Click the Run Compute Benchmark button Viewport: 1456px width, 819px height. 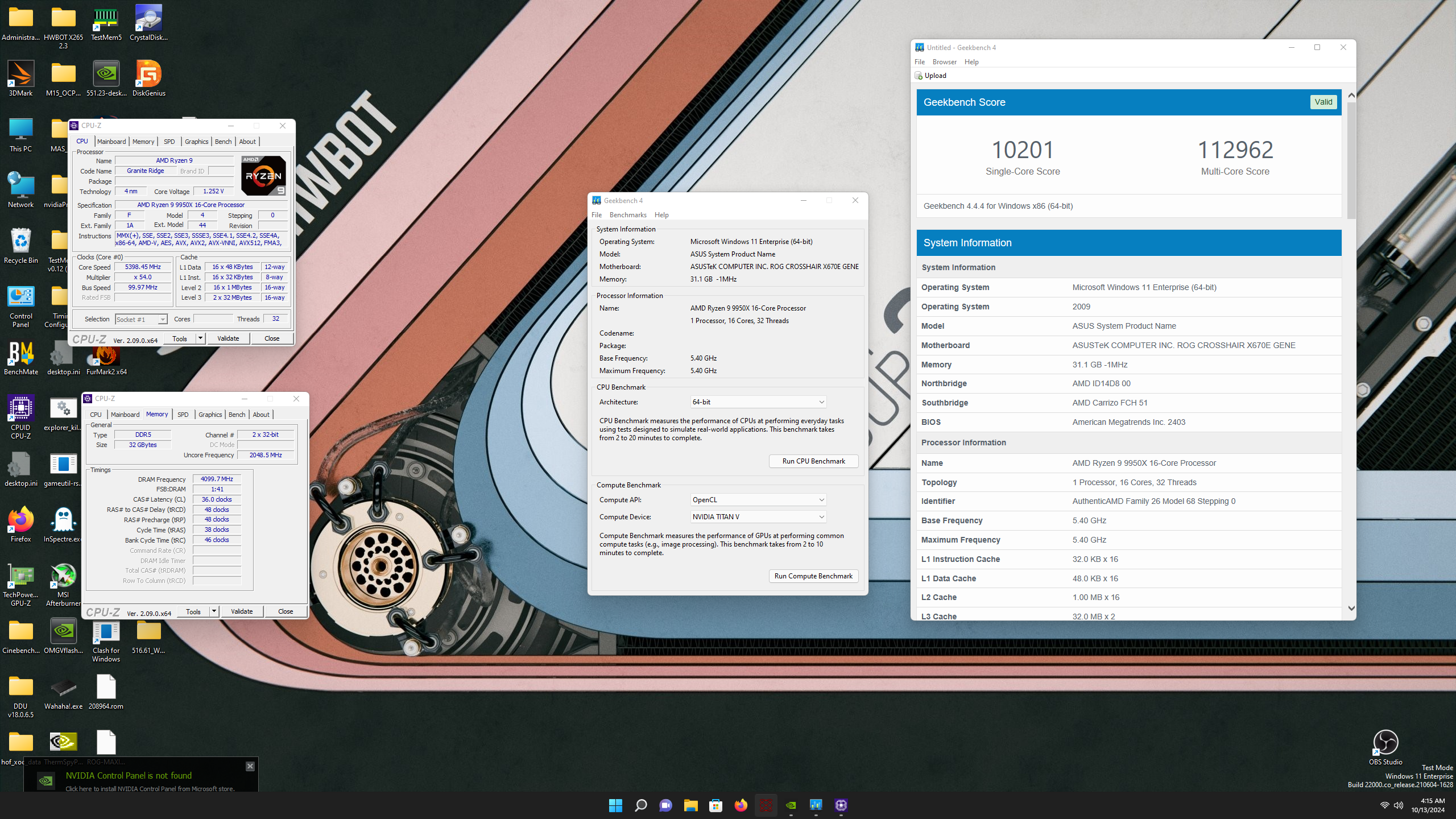click(813, 576)
